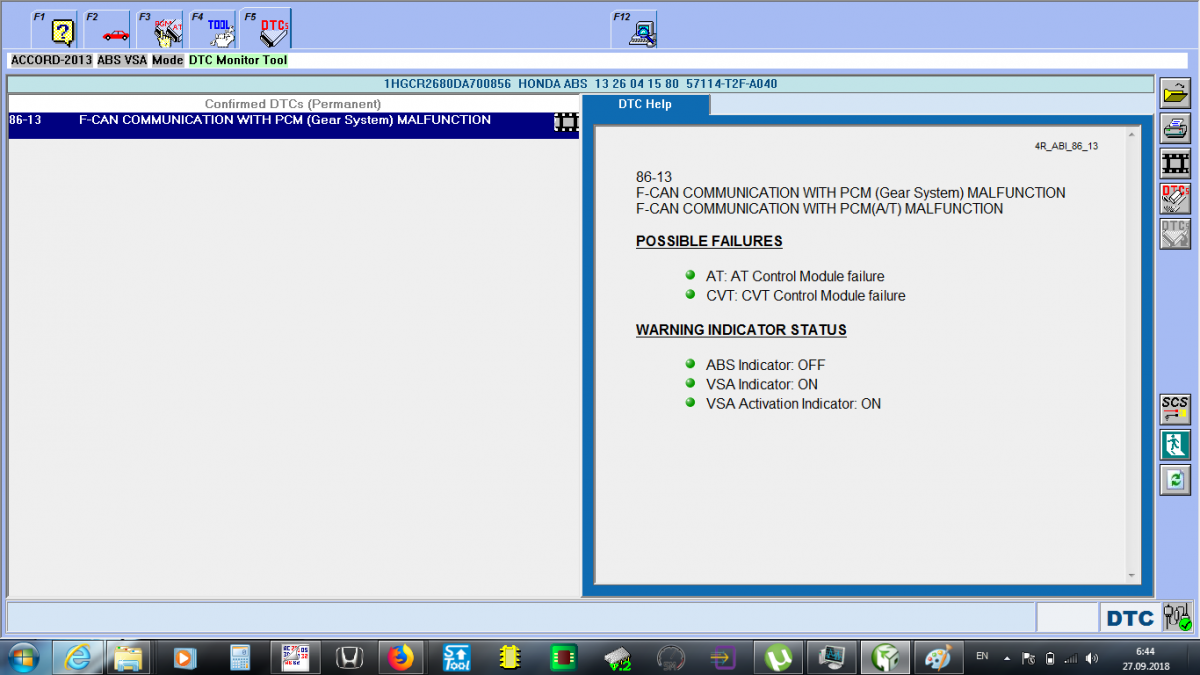
Task: Open the F12 computer diagnostics icon
Action: click(x=634, y=29)
